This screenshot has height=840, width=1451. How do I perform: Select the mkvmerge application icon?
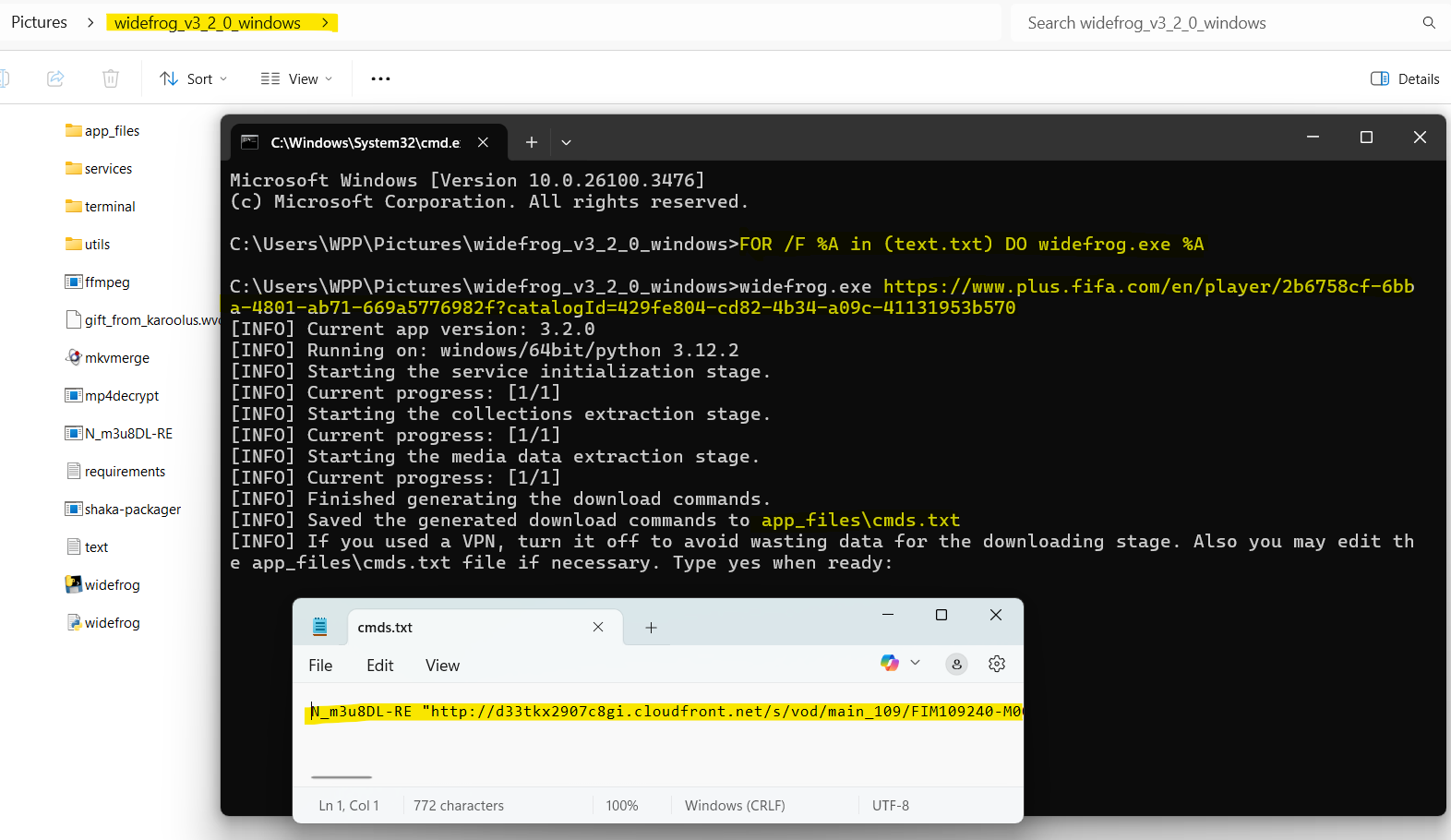(74, 357)
